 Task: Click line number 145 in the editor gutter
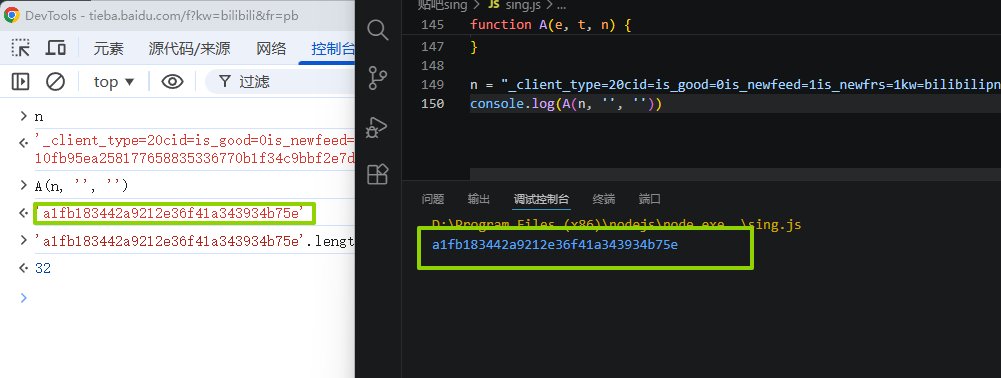pyautogui.click(x=433, y=25)
